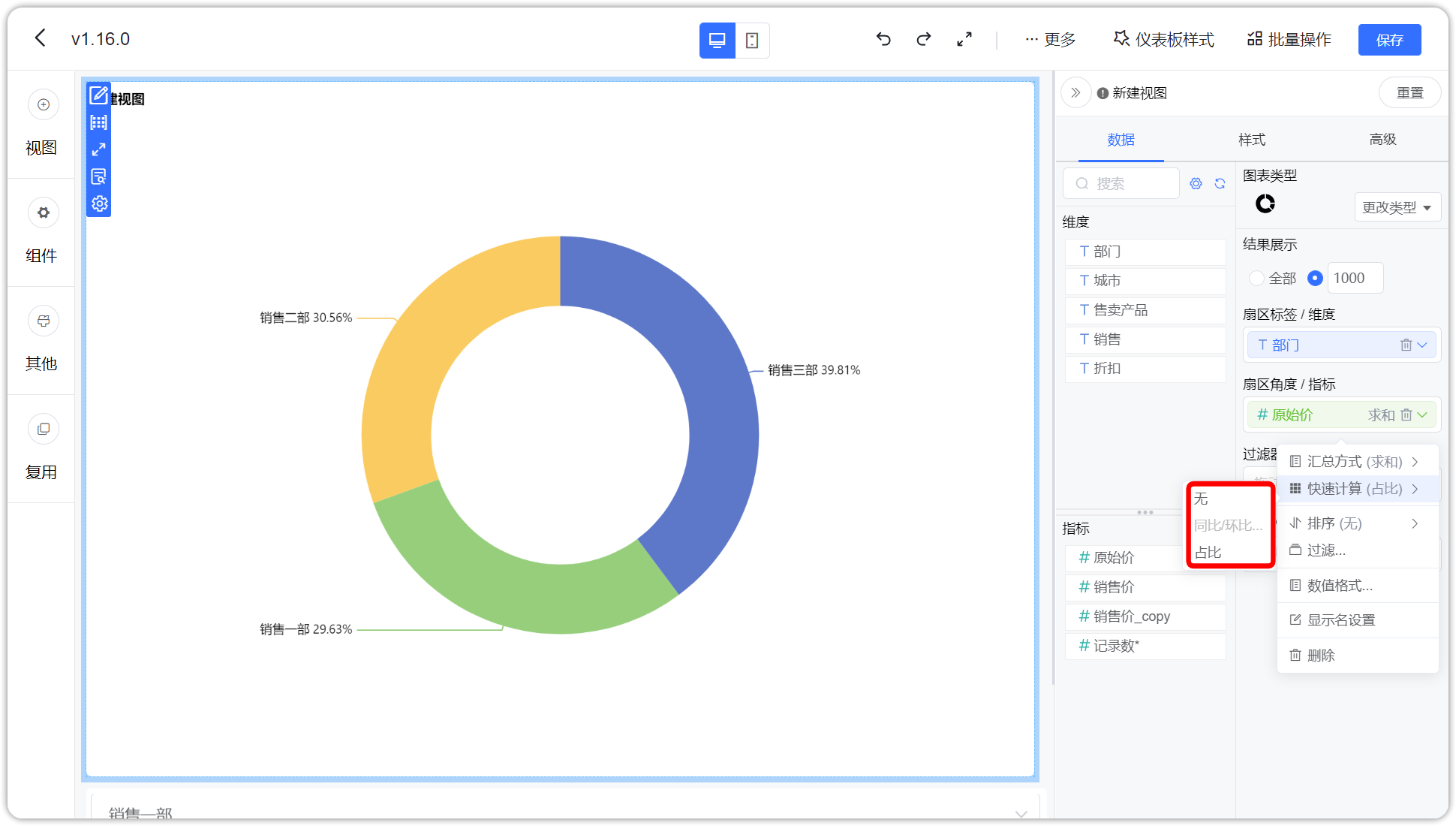Switch to mobile layout preview
Viewport: 1456px width, 826px height.
pos(752,41)
